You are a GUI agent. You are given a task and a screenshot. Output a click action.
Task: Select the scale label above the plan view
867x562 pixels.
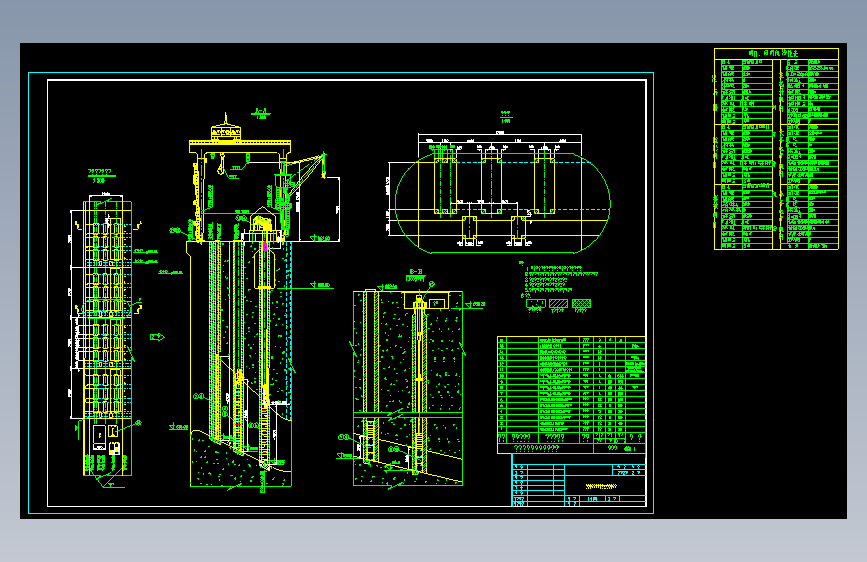506,117
